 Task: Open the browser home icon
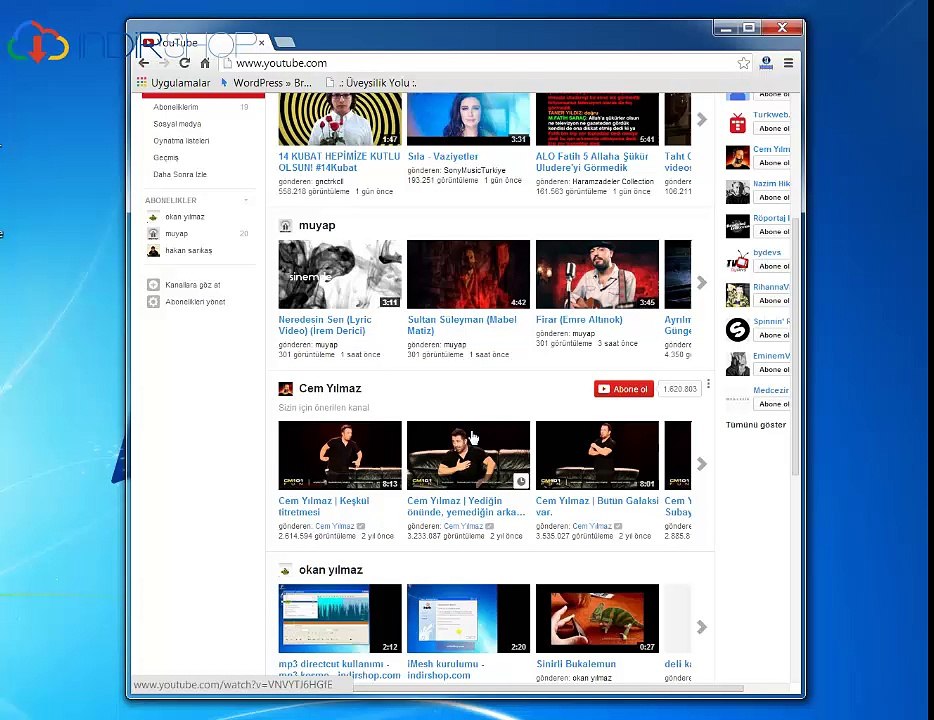(x=205, y=63)
